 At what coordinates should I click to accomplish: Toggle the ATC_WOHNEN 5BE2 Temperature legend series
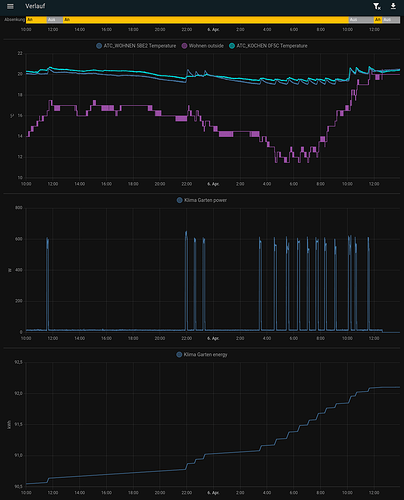point(136,46)
